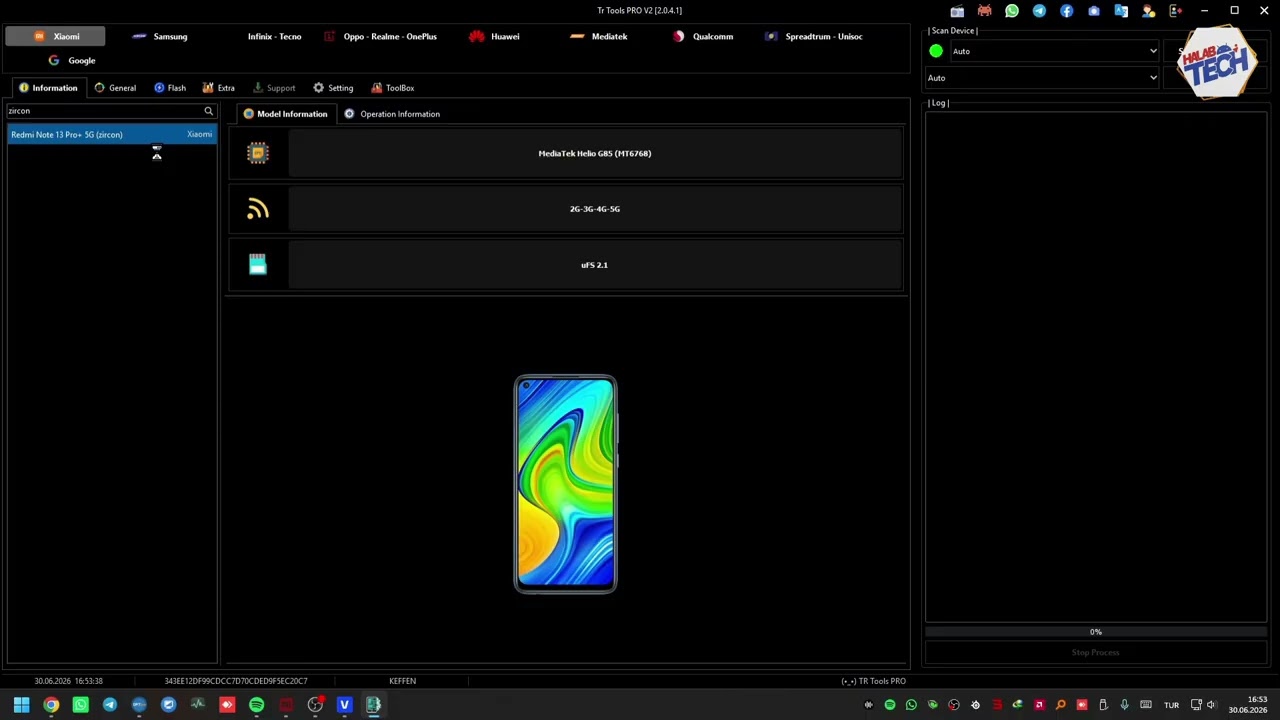Open Telegram from the taskbar
This screenshot has width=1280, height=720.
pos(110,705)
